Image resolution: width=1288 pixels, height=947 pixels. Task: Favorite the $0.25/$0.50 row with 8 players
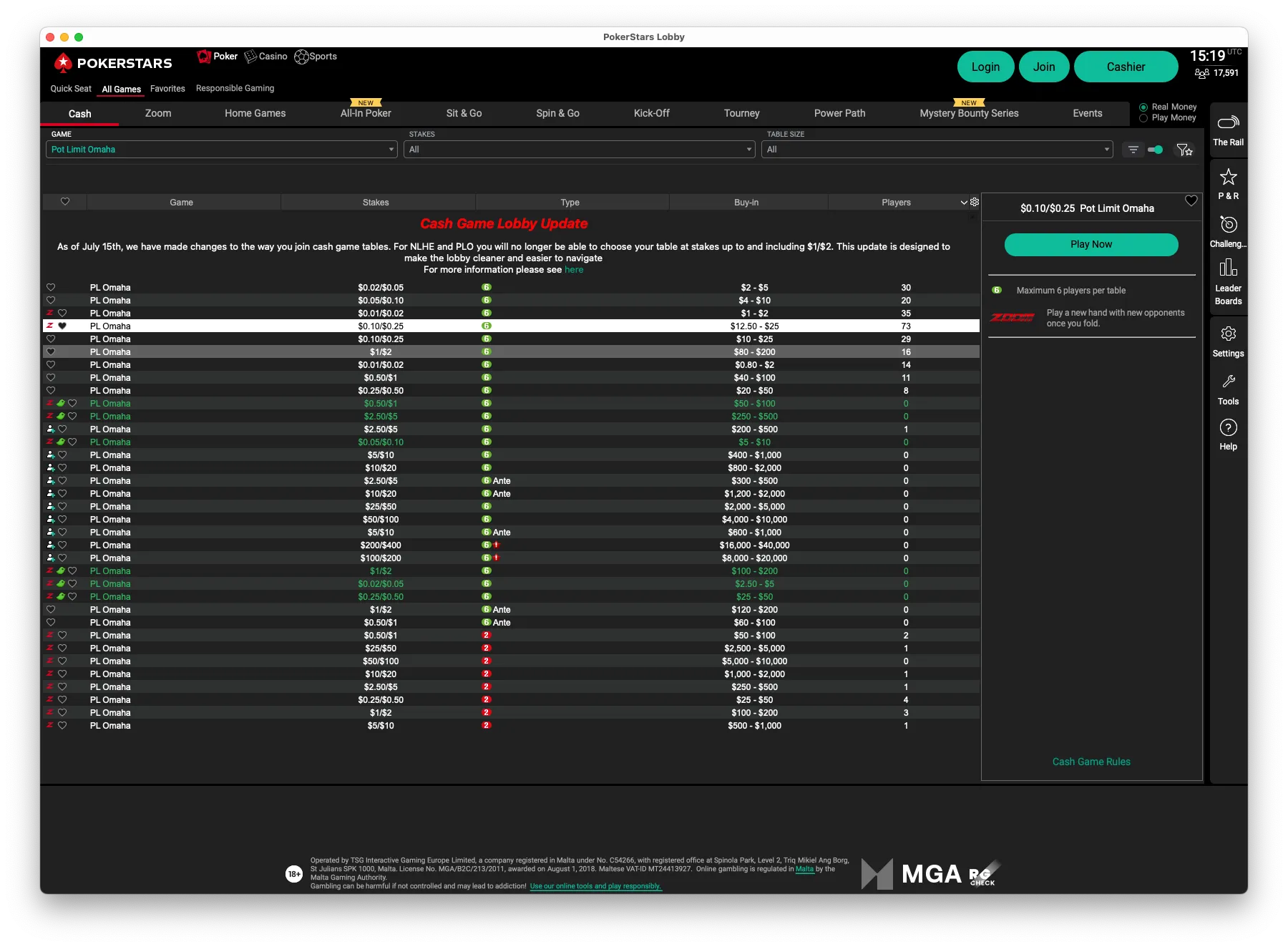coord(51,391)
